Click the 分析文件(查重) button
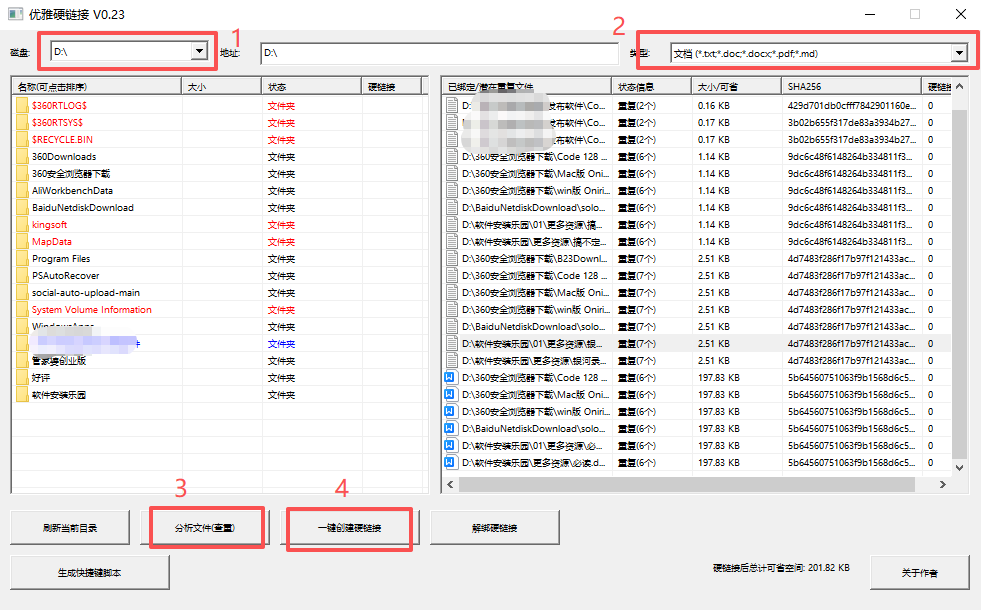981x610 pixels. tap(206, 527)
